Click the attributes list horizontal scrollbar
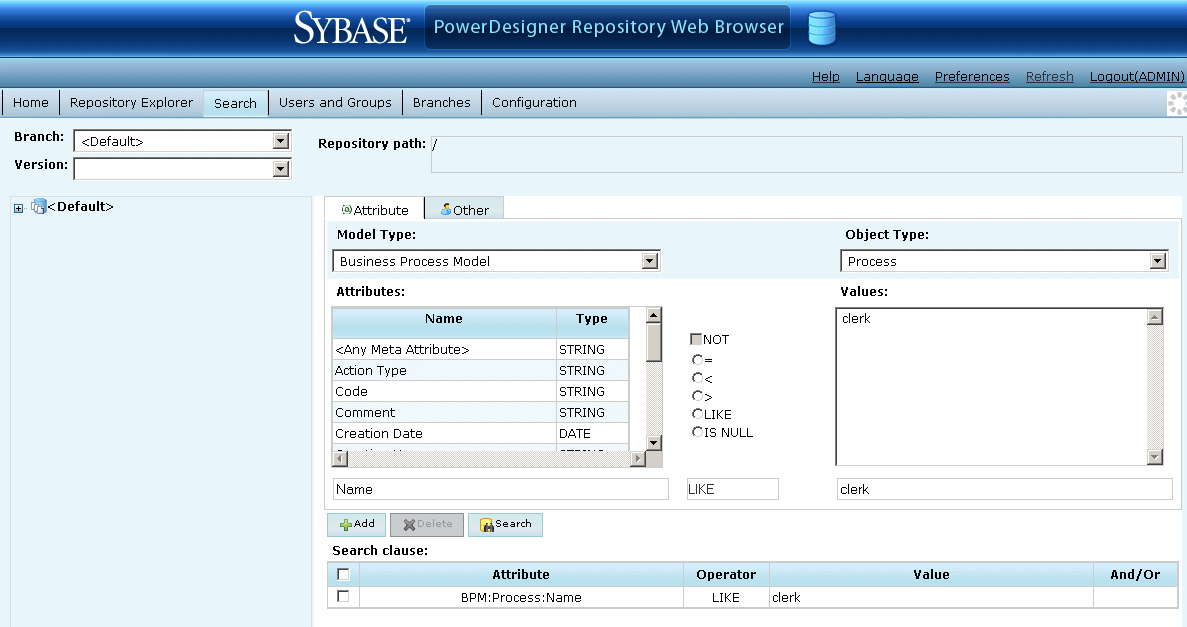Image resolution: width=1187 pixels, height=627 pixels. (x=489, y=458)
